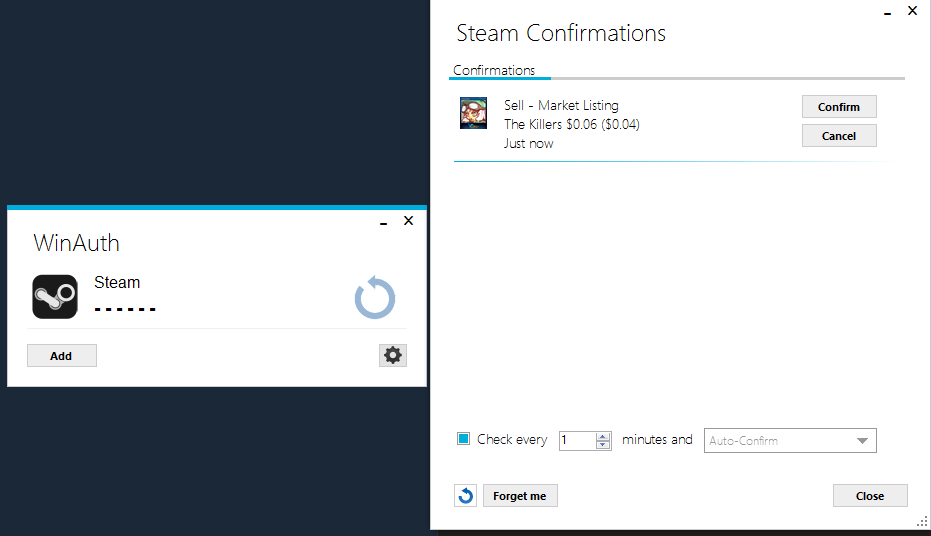Click Sell - Market Listing text
This screenshot has height=536, width=931.
coord(561,106)
